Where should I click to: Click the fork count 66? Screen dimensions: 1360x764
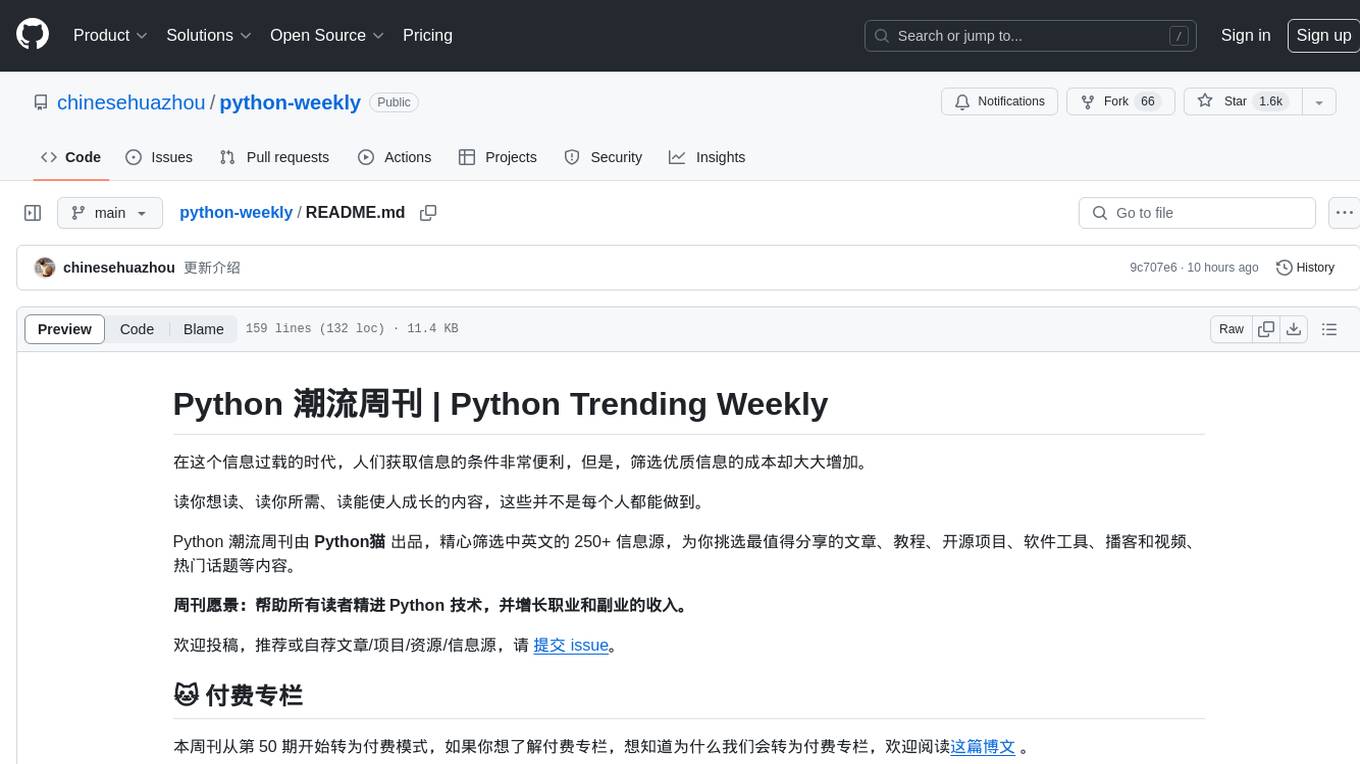pos(1148,102)
